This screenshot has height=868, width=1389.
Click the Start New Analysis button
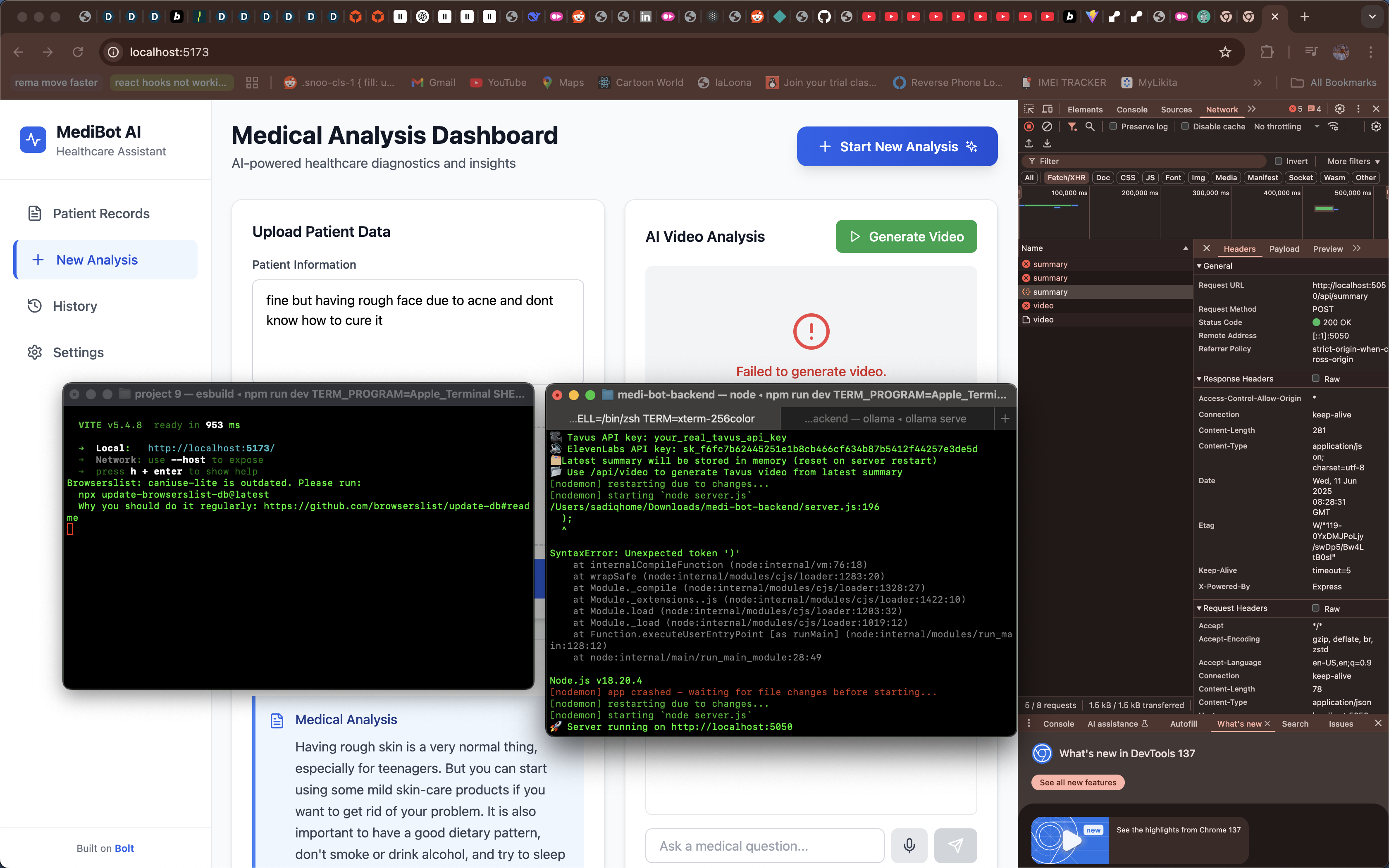tap(897, 146)
